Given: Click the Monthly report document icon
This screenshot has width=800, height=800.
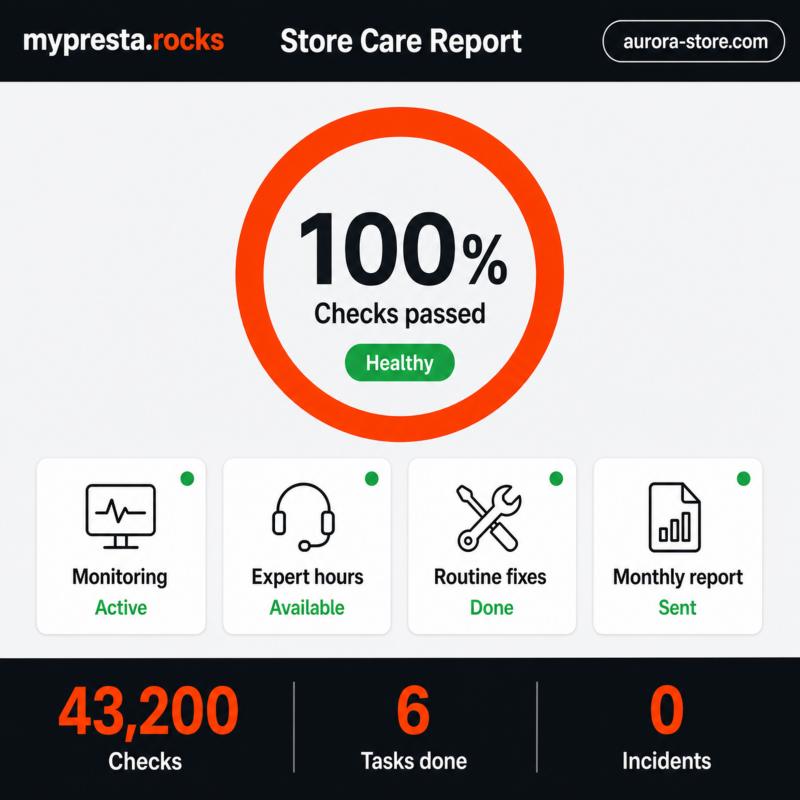Looking at the screenshot, I should click(x=674, y=517).
